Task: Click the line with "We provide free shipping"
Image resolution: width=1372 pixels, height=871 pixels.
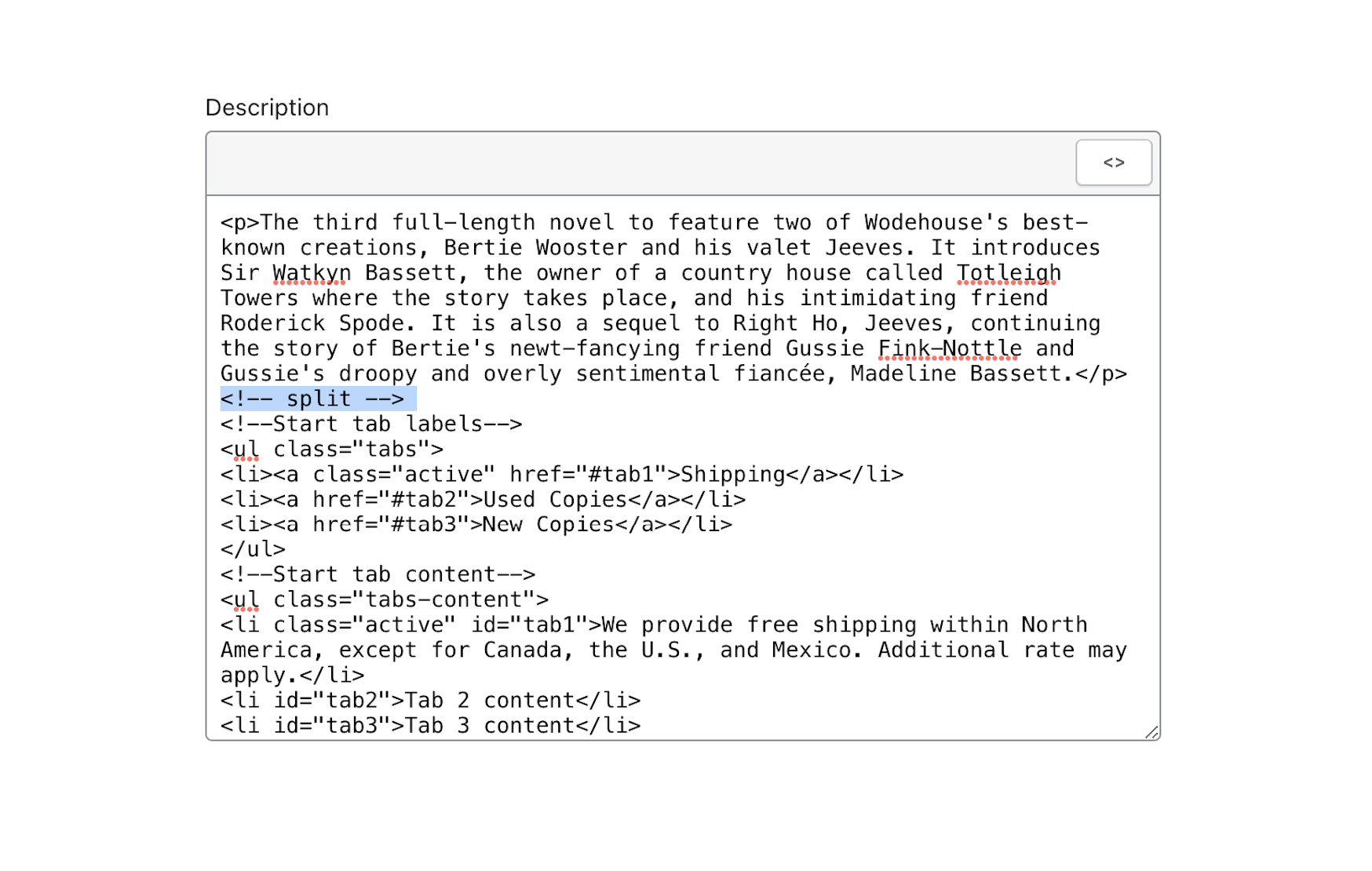Action: point(654,625)
